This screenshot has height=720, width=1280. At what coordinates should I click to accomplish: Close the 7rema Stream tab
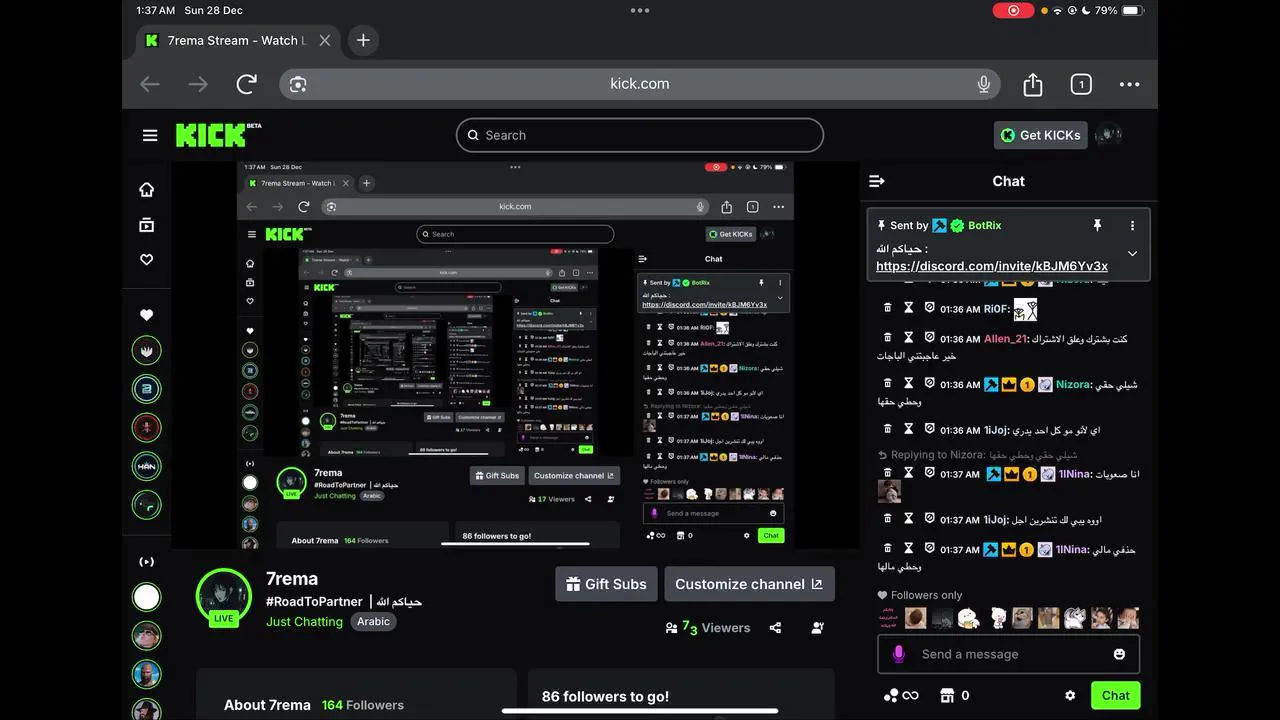click(325, 40)
